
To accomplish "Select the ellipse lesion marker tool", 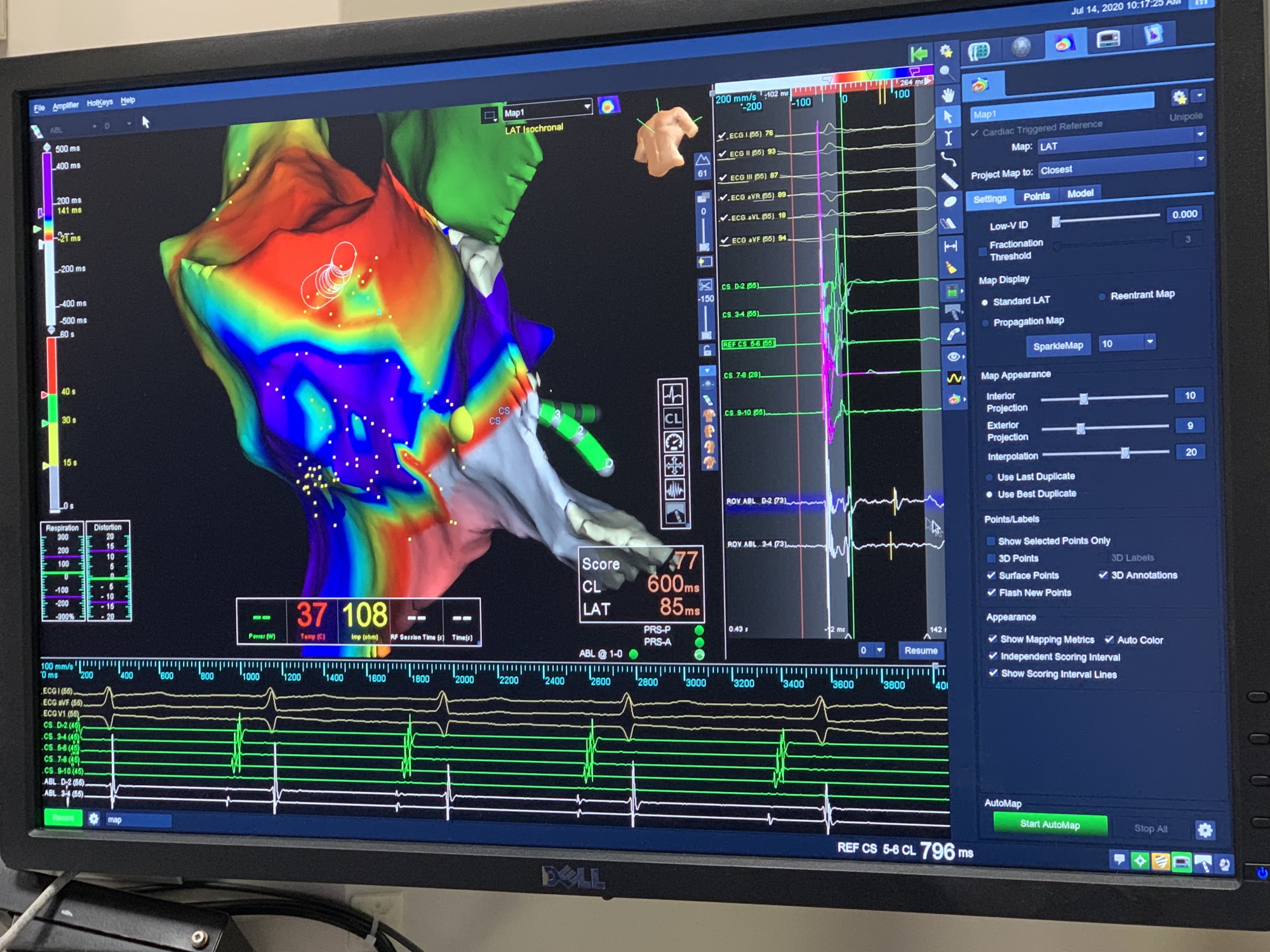I will [950, 202].
